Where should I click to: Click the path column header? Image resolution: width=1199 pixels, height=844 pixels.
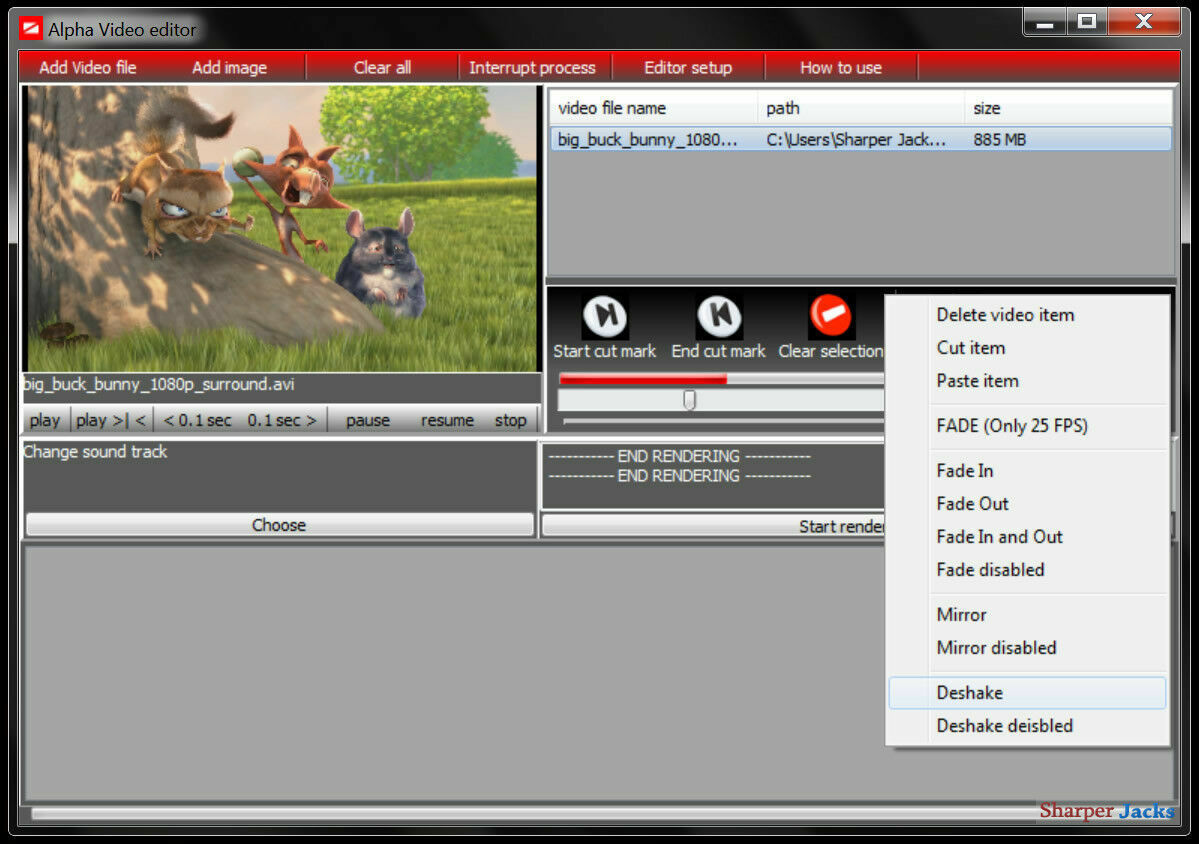coord(861,108)
